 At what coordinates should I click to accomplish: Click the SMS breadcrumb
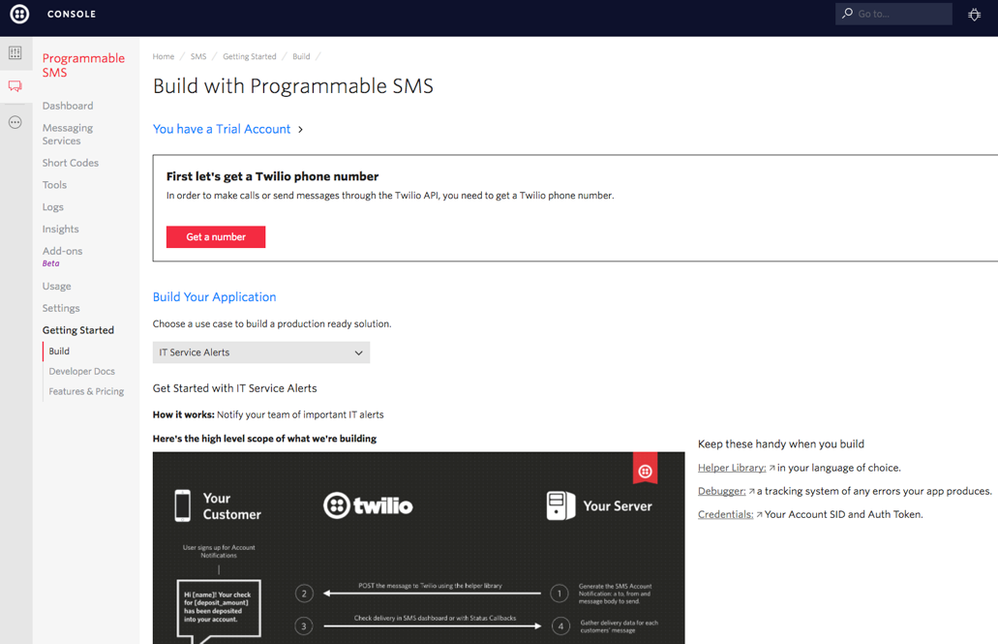199,57
